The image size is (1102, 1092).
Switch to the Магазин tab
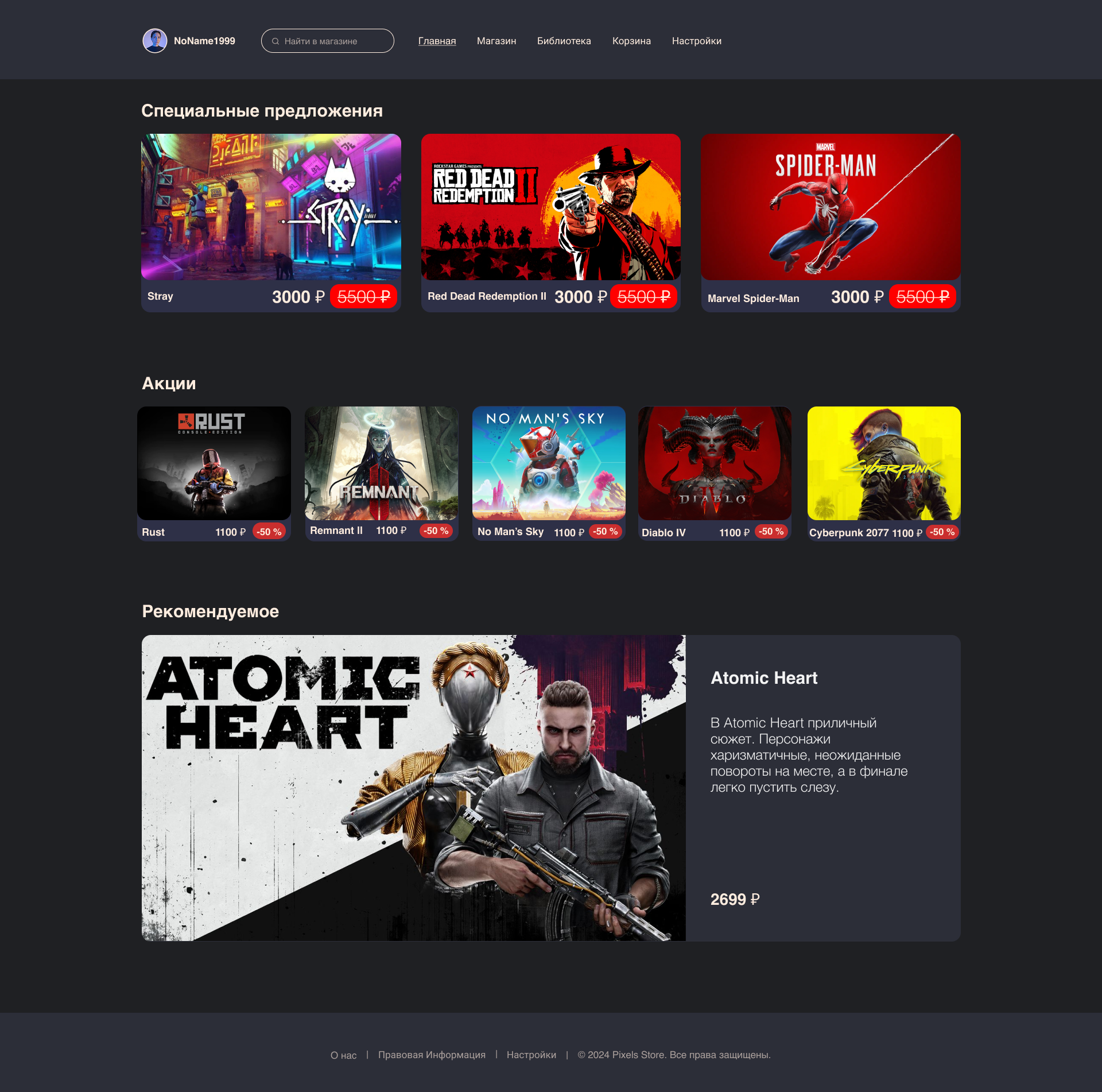point(496,41)
